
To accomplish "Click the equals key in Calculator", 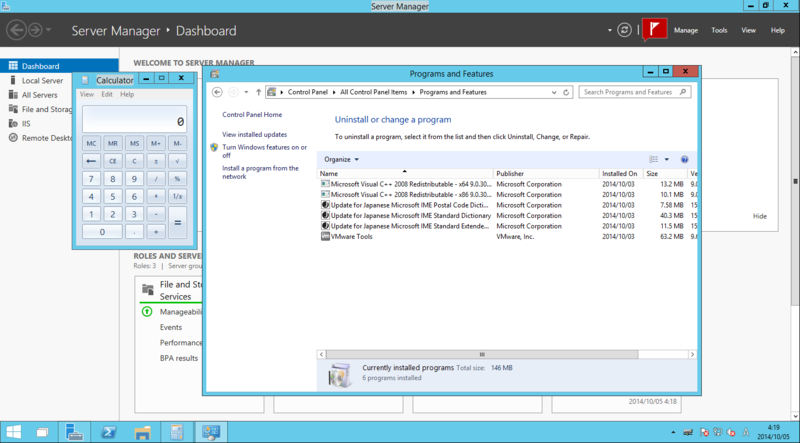I will coord(177,223).
